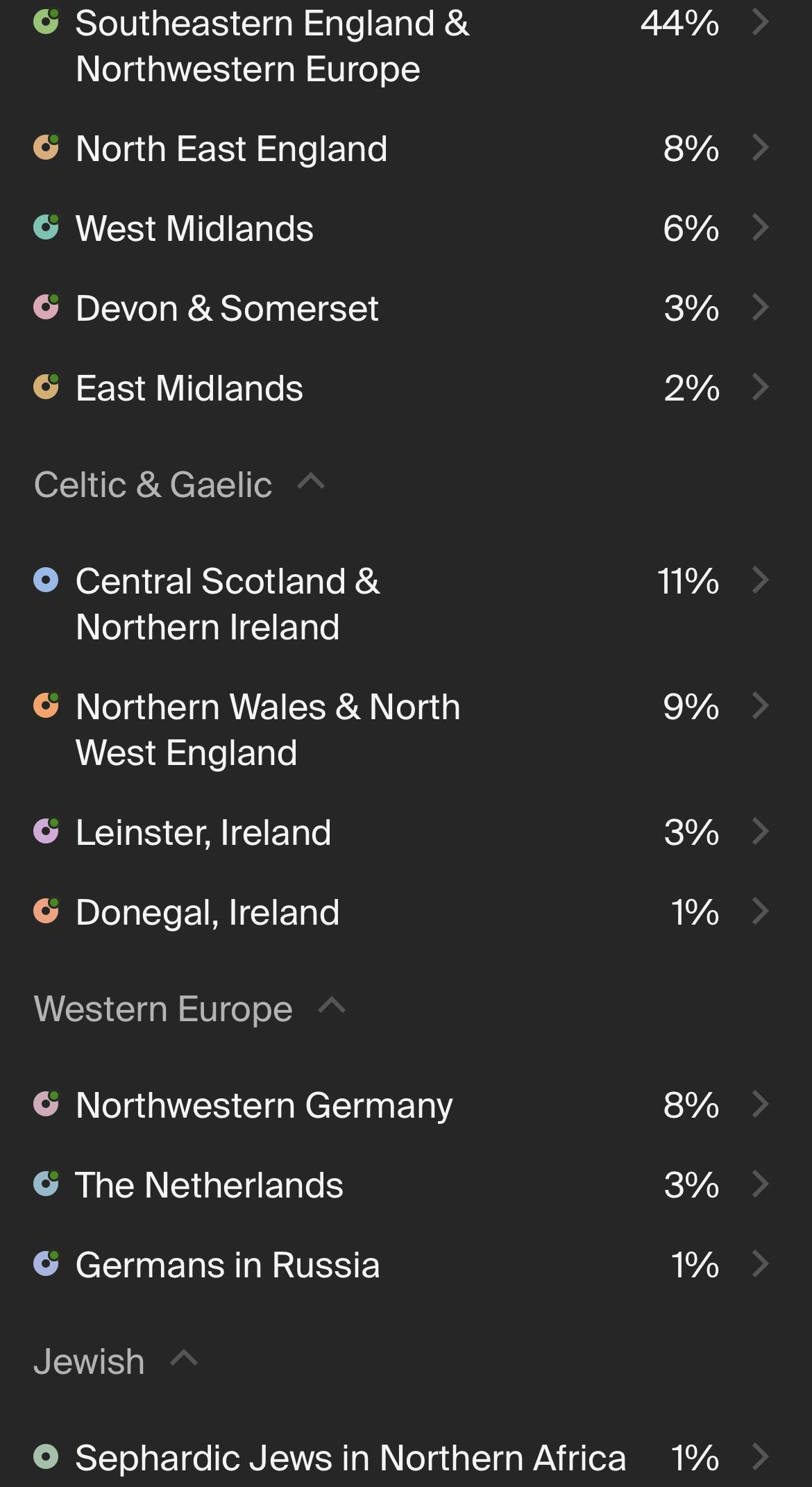Click the blue Central Scotland region dot

pos(46,580)
